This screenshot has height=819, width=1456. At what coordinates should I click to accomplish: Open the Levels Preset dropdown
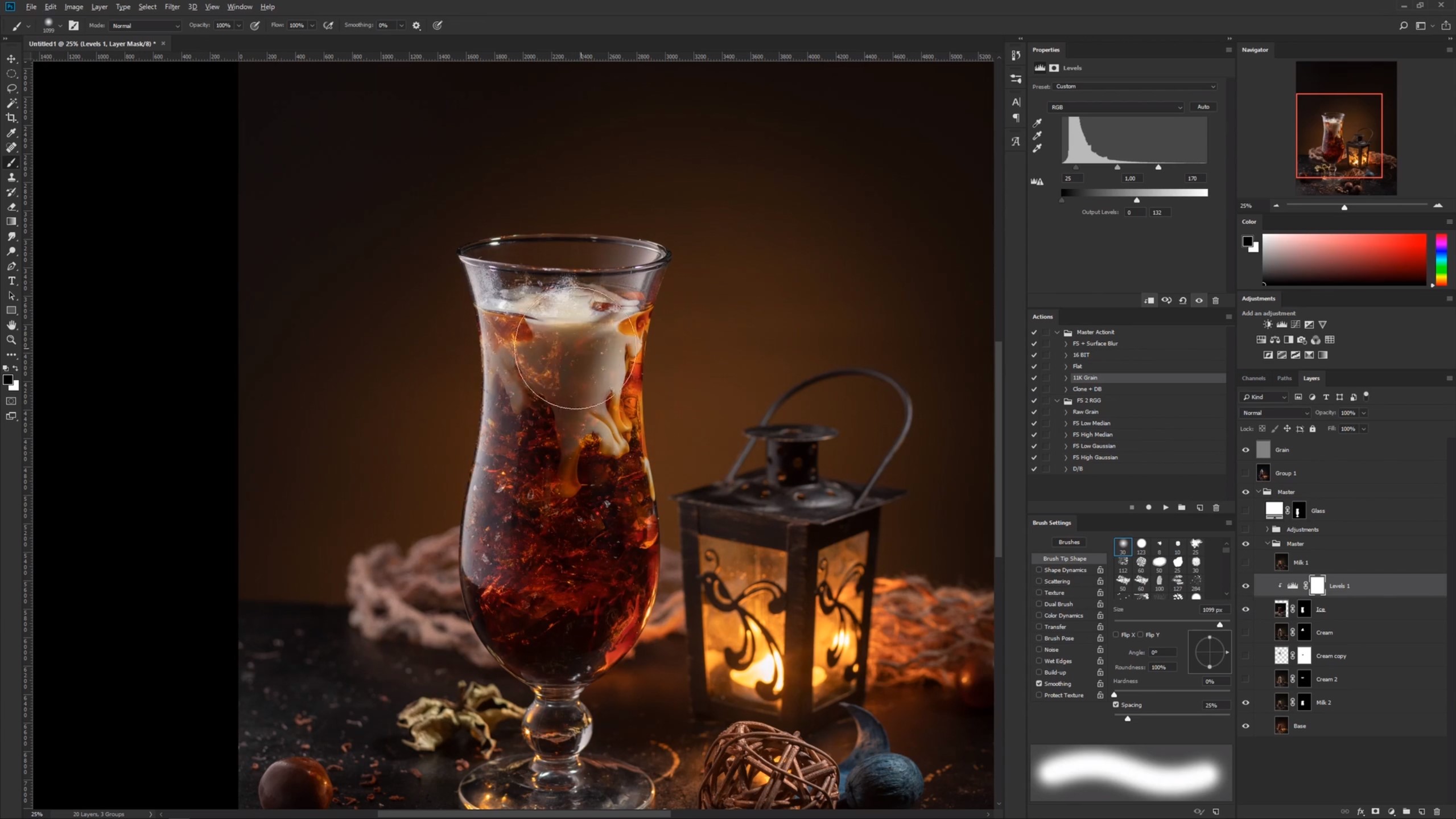click(x=1135, y=86)
